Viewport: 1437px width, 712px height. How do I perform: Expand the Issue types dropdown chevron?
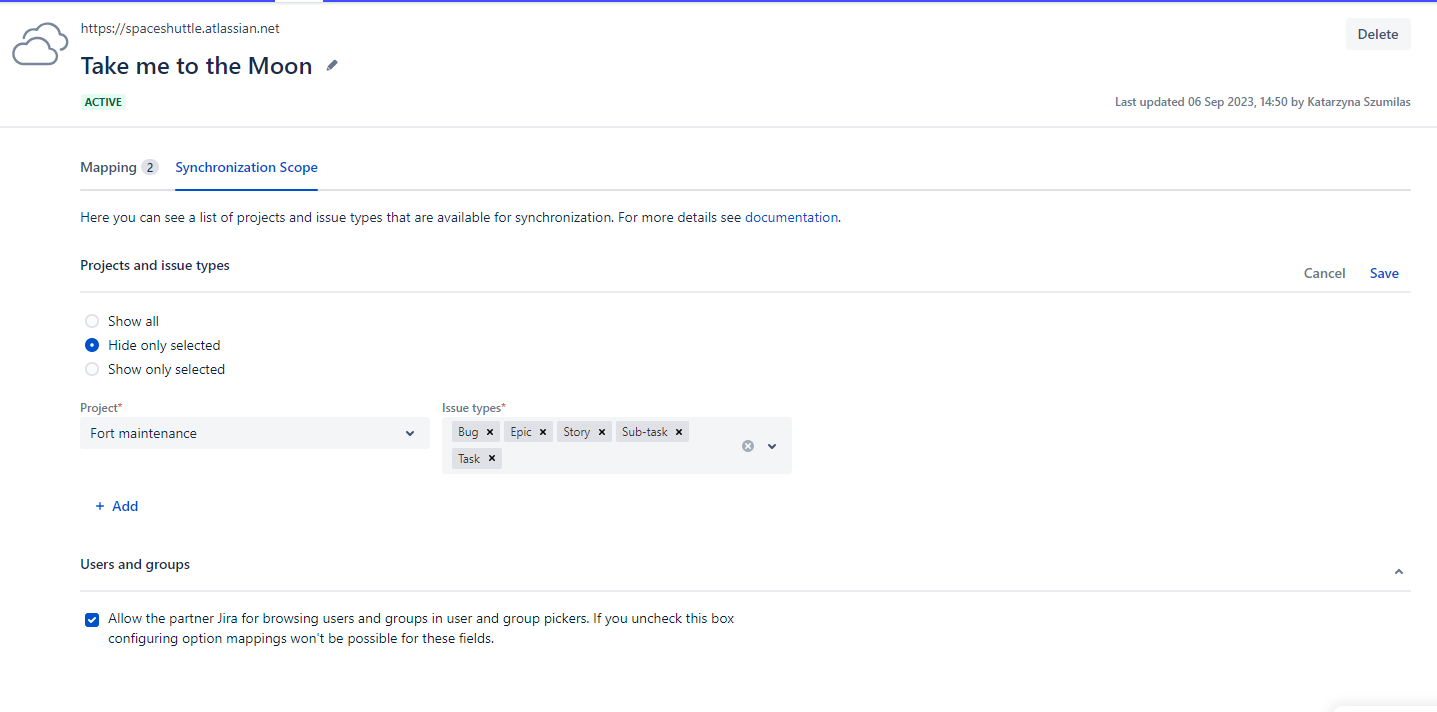point(772,446)
